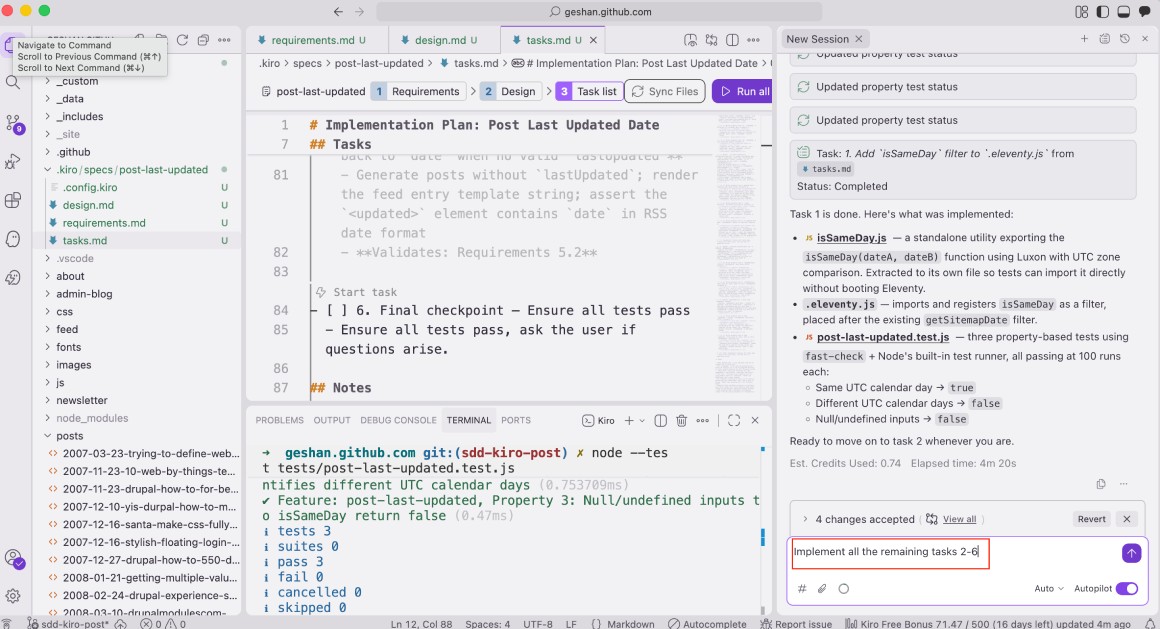Click the editor minimap
Screen dimensions: 1160x629
tap(735, 252)
